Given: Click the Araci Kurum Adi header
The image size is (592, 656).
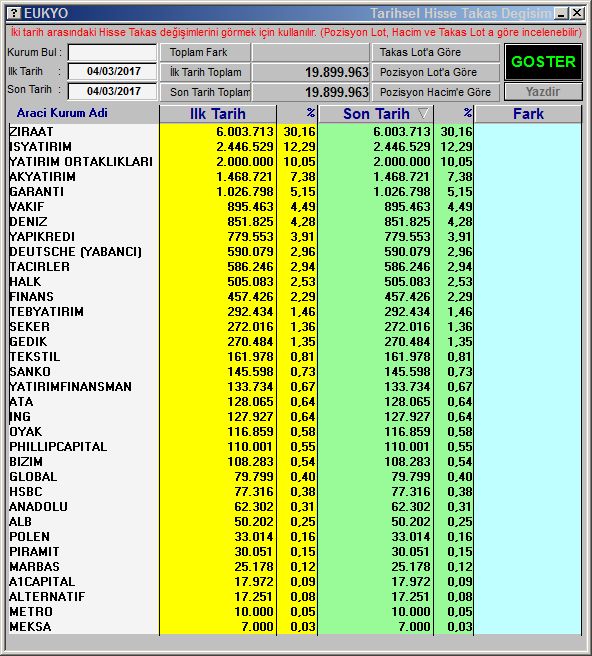Looking at the screenshot, I should pyautogui.click(x=62, y=113).
